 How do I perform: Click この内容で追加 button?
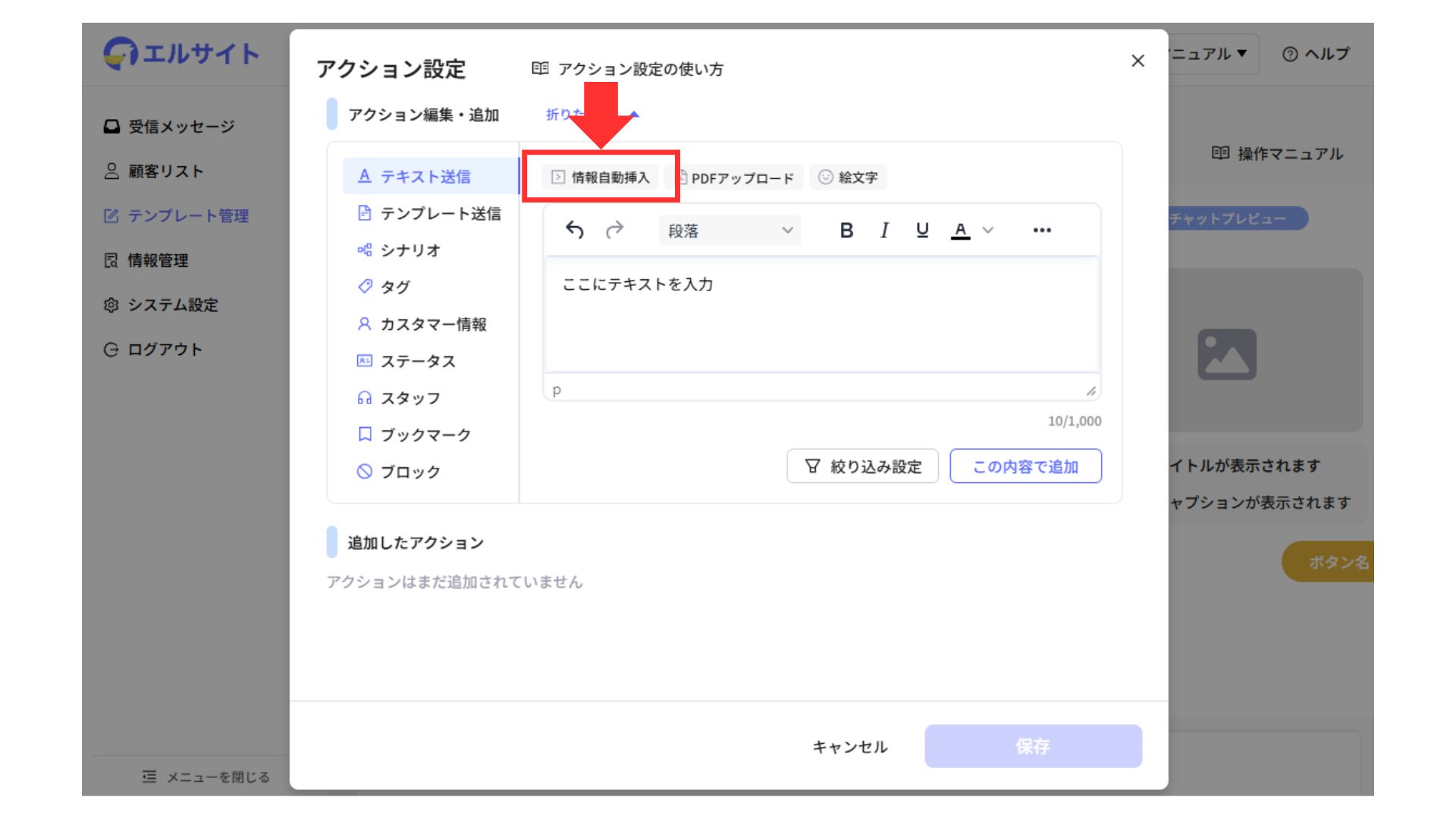[x=1025, y=466]
